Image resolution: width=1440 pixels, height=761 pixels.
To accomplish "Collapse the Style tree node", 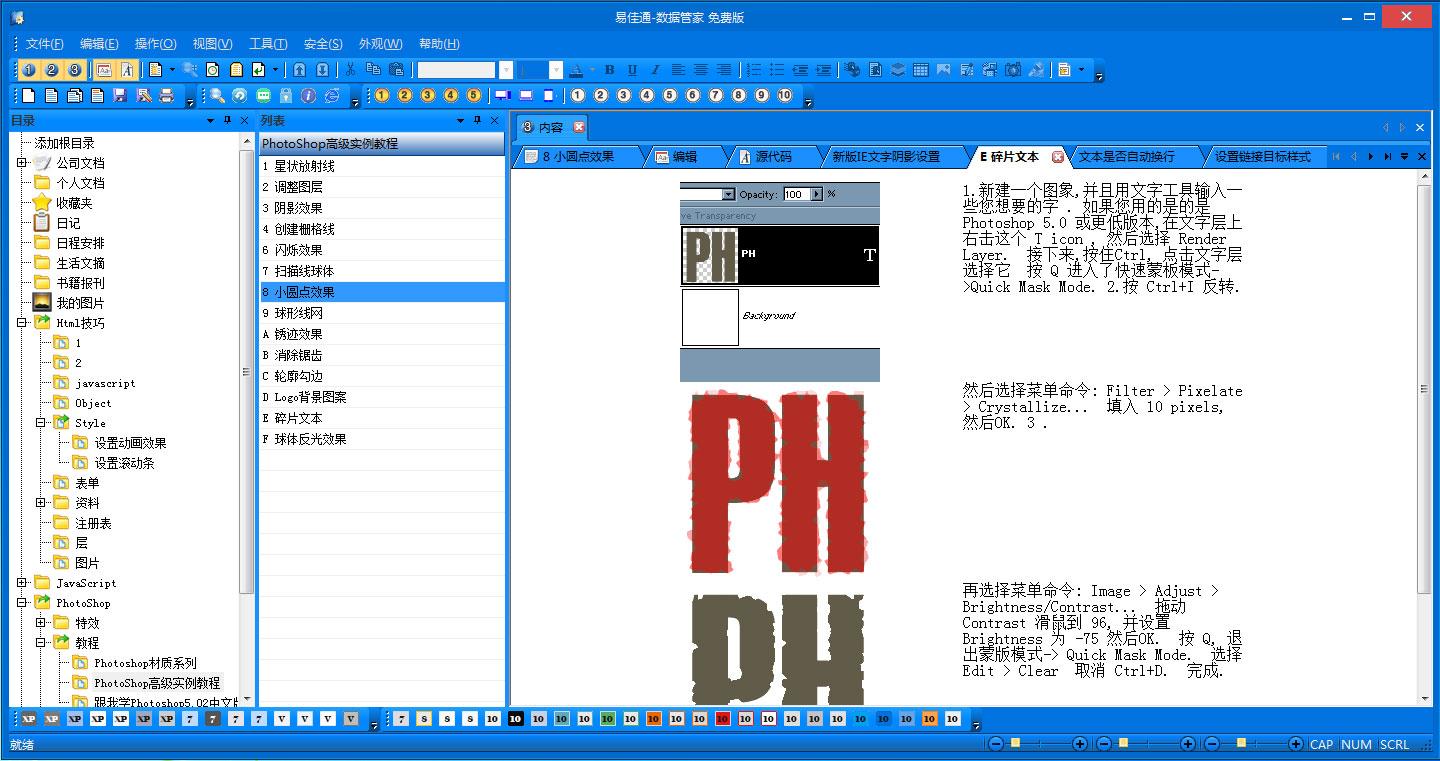I will [41, 423].
